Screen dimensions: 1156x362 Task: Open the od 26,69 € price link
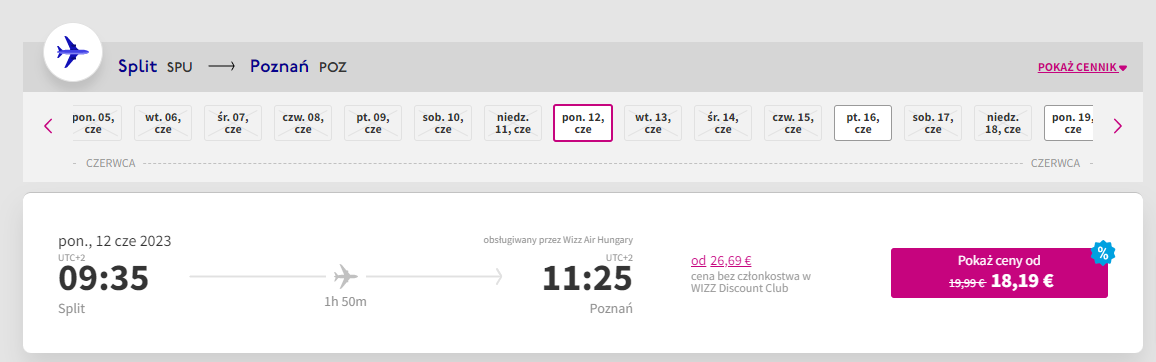point(721,260)
